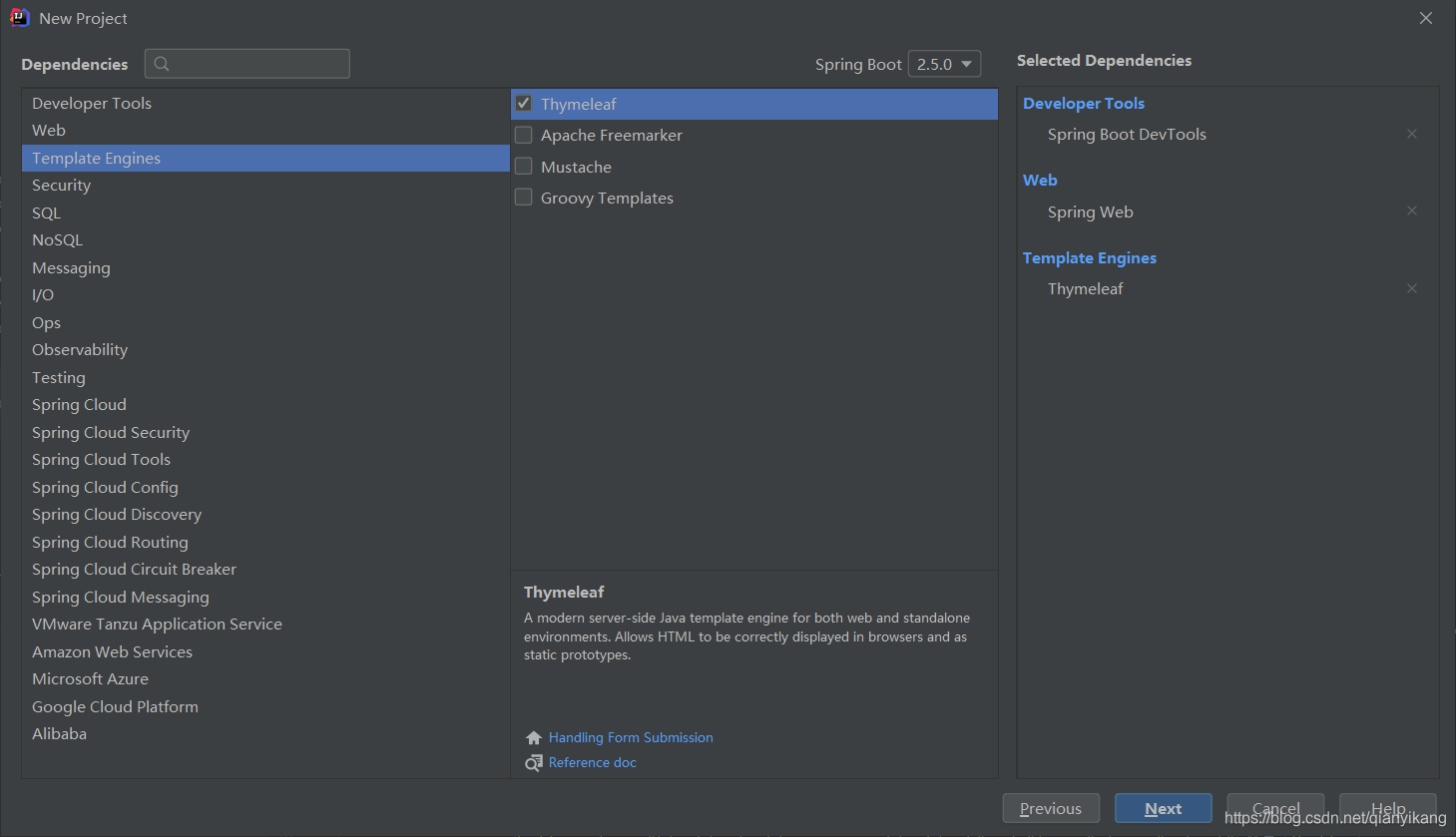Uncheck the Thymeleaf checkbox
The image size is (1456, 837).
pyautogui.click(x=523, y=104)
